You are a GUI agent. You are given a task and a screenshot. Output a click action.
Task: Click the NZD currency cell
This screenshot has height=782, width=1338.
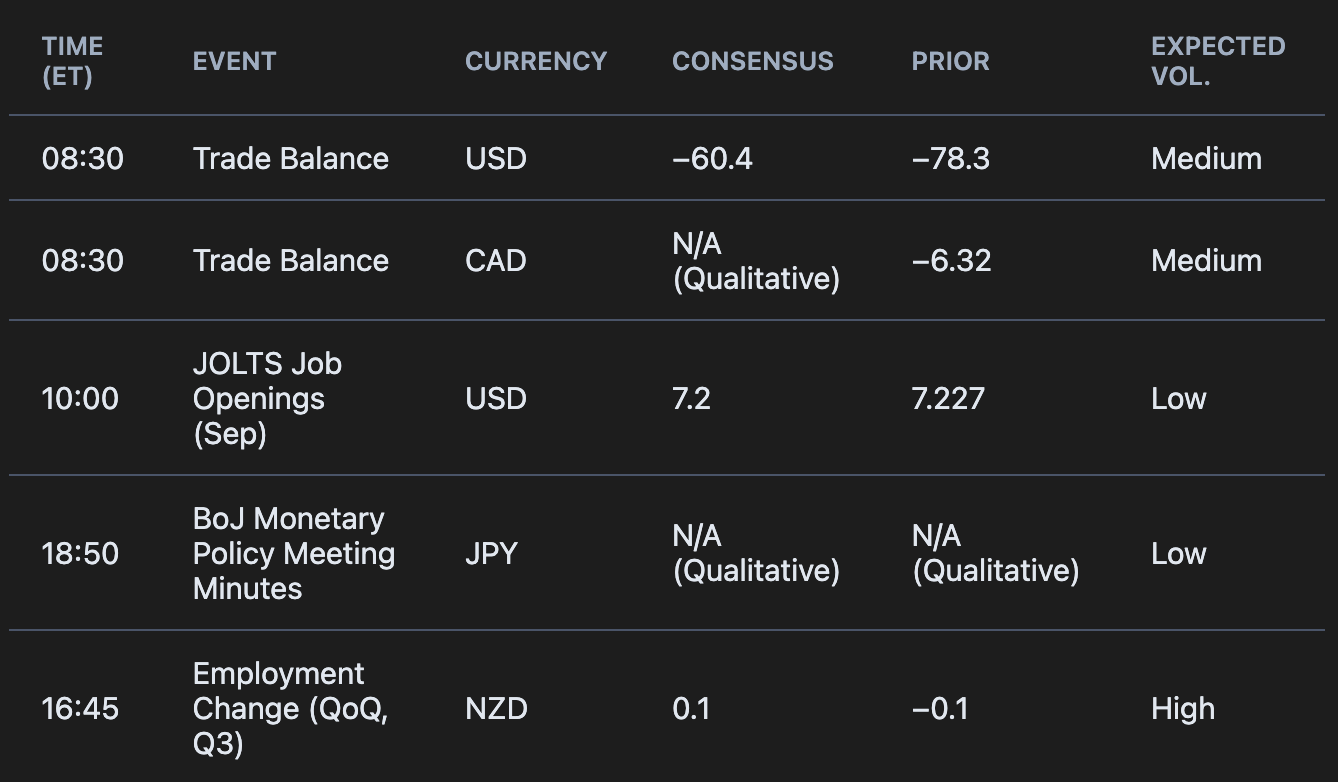tap(495, 709)
